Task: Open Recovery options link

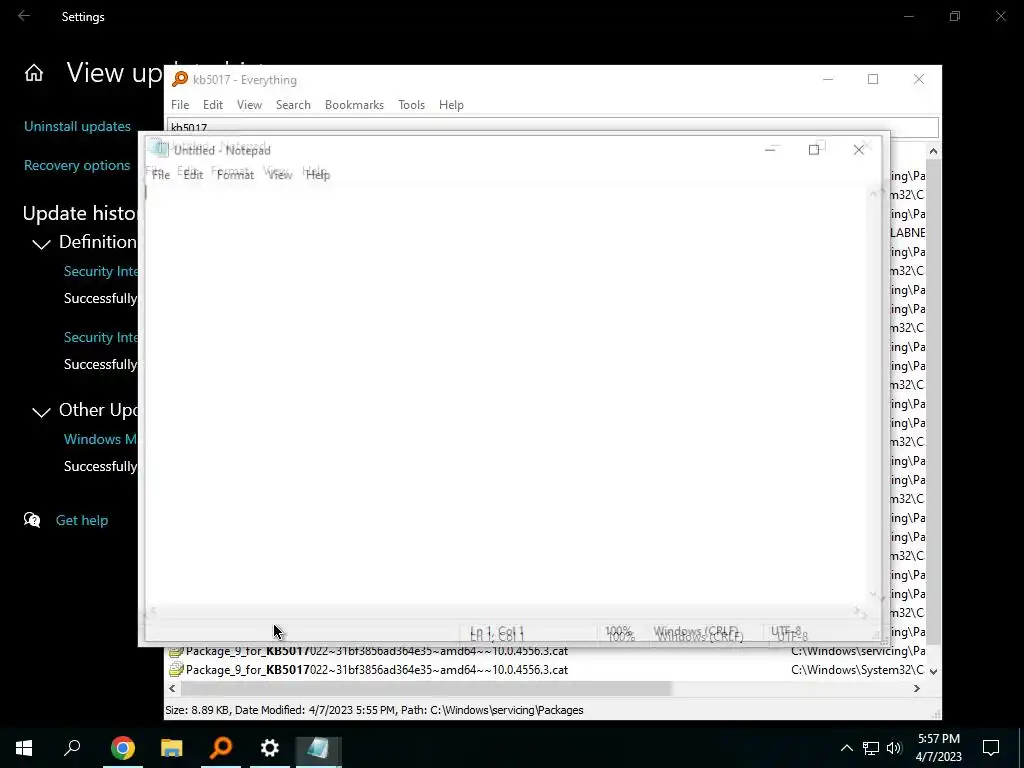Action: pyautogui.click(x=76, y=165)
